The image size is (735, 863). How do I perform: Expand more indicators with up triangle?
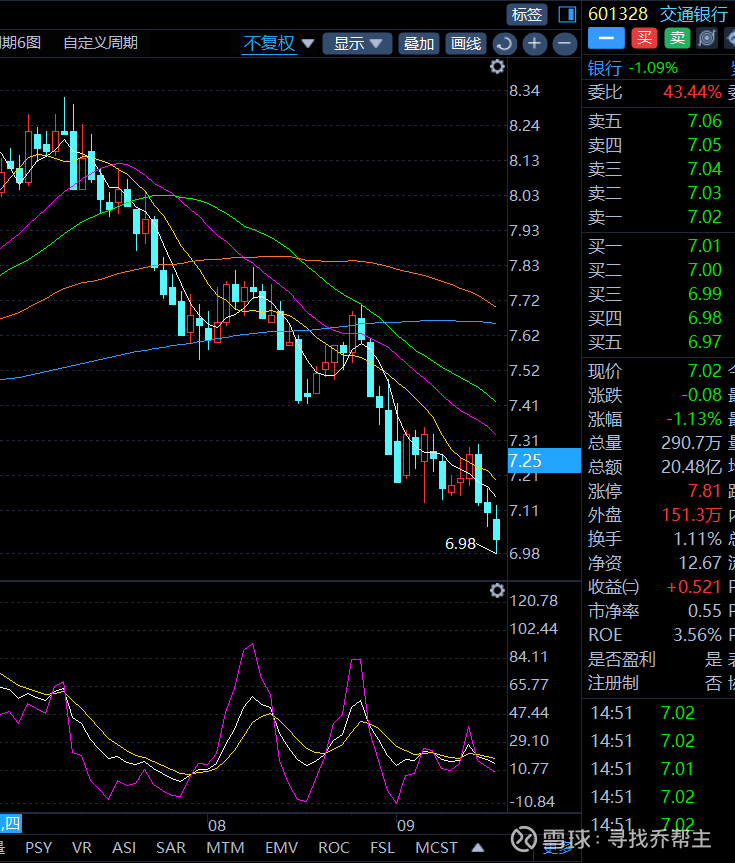point(478,848)
